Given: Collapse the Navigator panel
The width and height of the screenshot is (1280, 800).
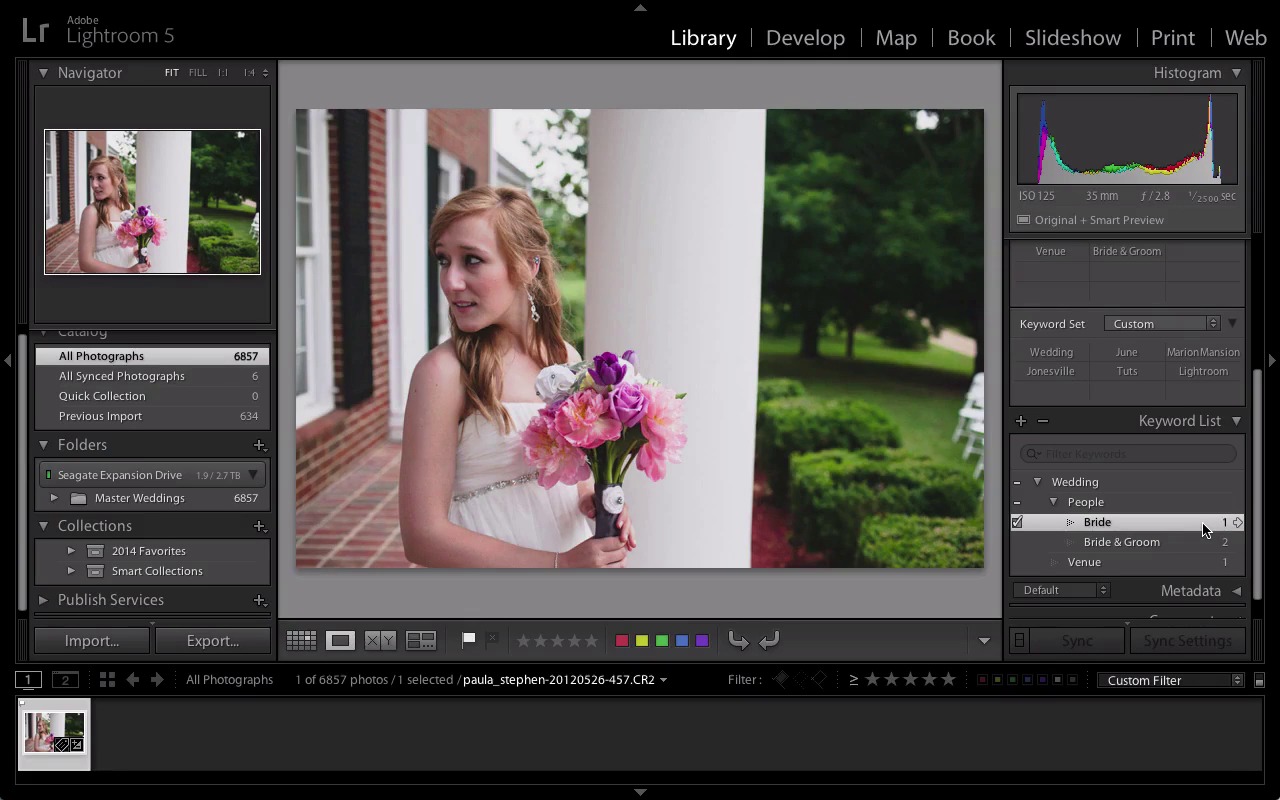Looking at the screenshot, I should point(43,73).
